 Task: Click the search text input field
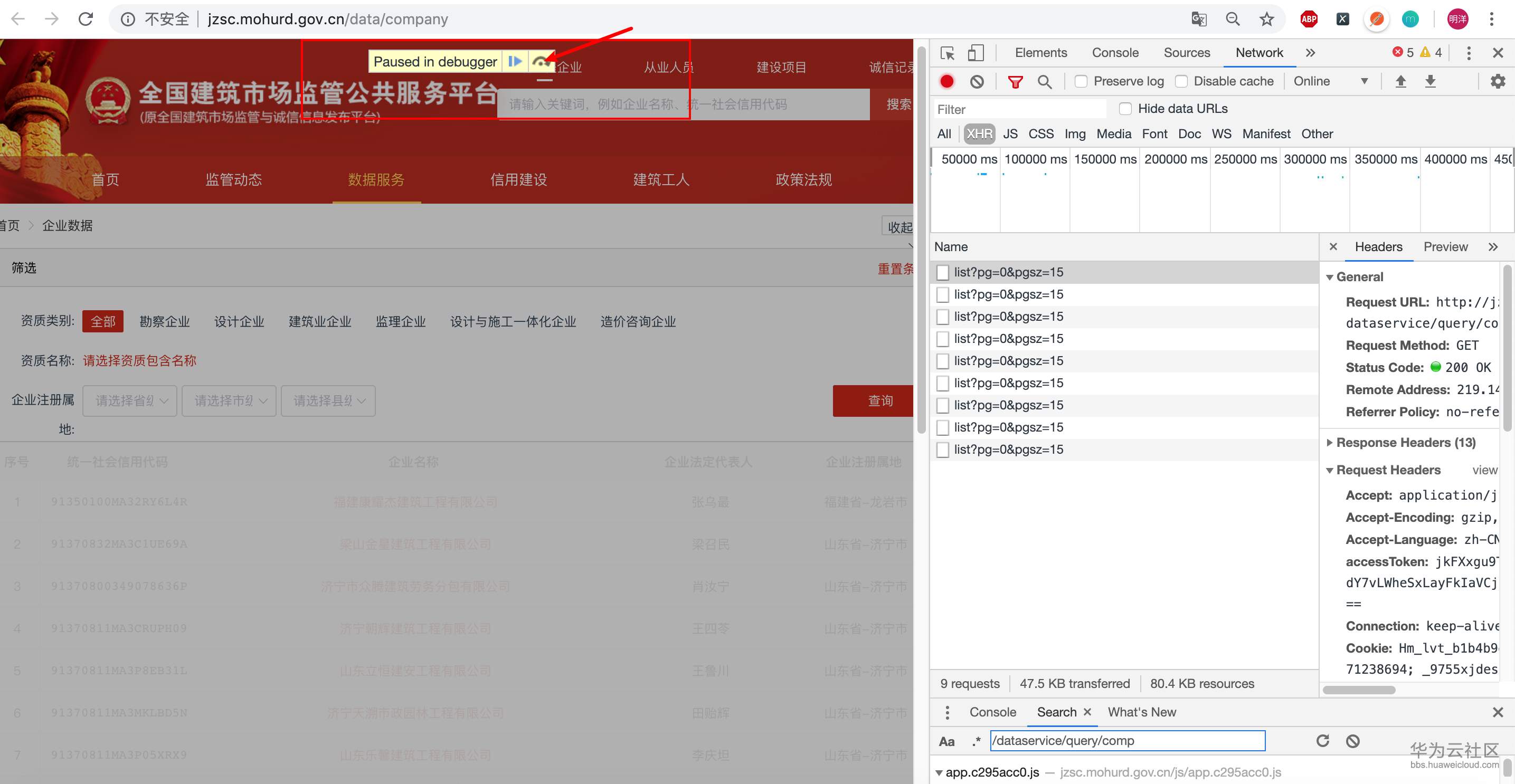pos(1127,741)
